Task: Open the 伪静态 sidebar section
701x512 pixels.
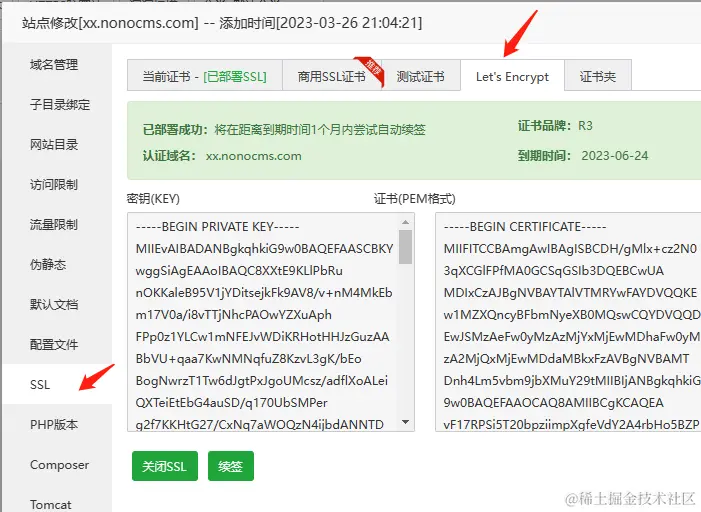Action: (x=48, y=264)
